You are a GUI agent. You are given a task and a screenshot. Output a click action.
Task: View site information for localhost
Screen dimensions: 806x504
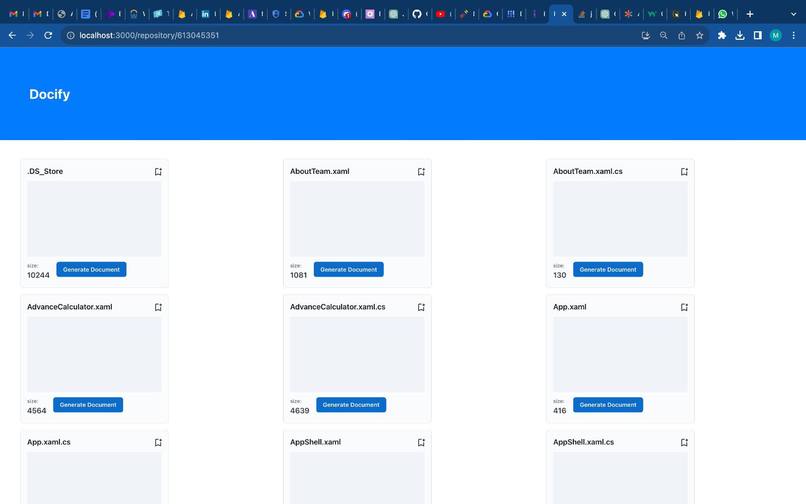[70, 35]
